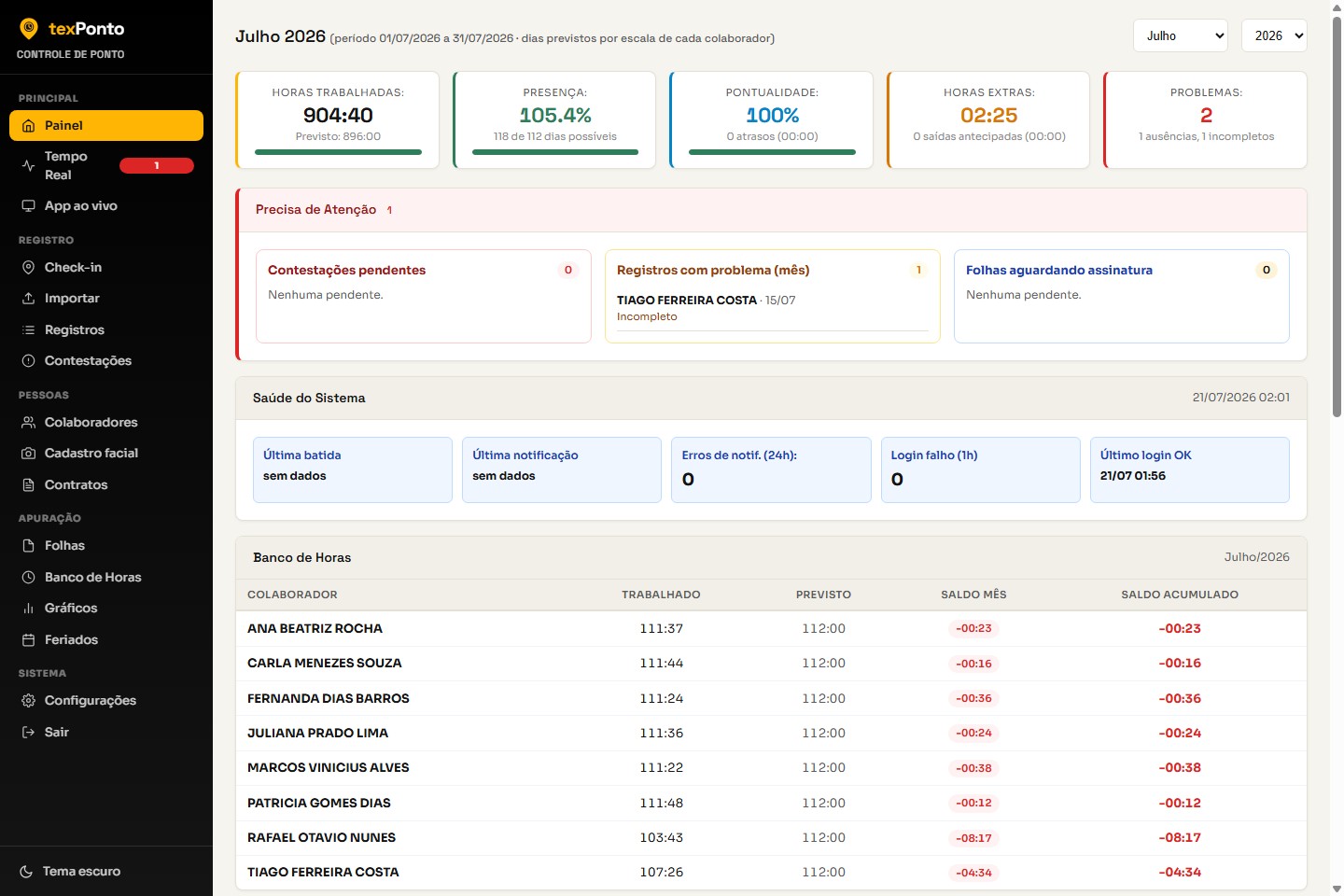The width and height of the screenshot is (1344, 896).
Task: Click the Check-in location pin icon
Action: point(28,268)
